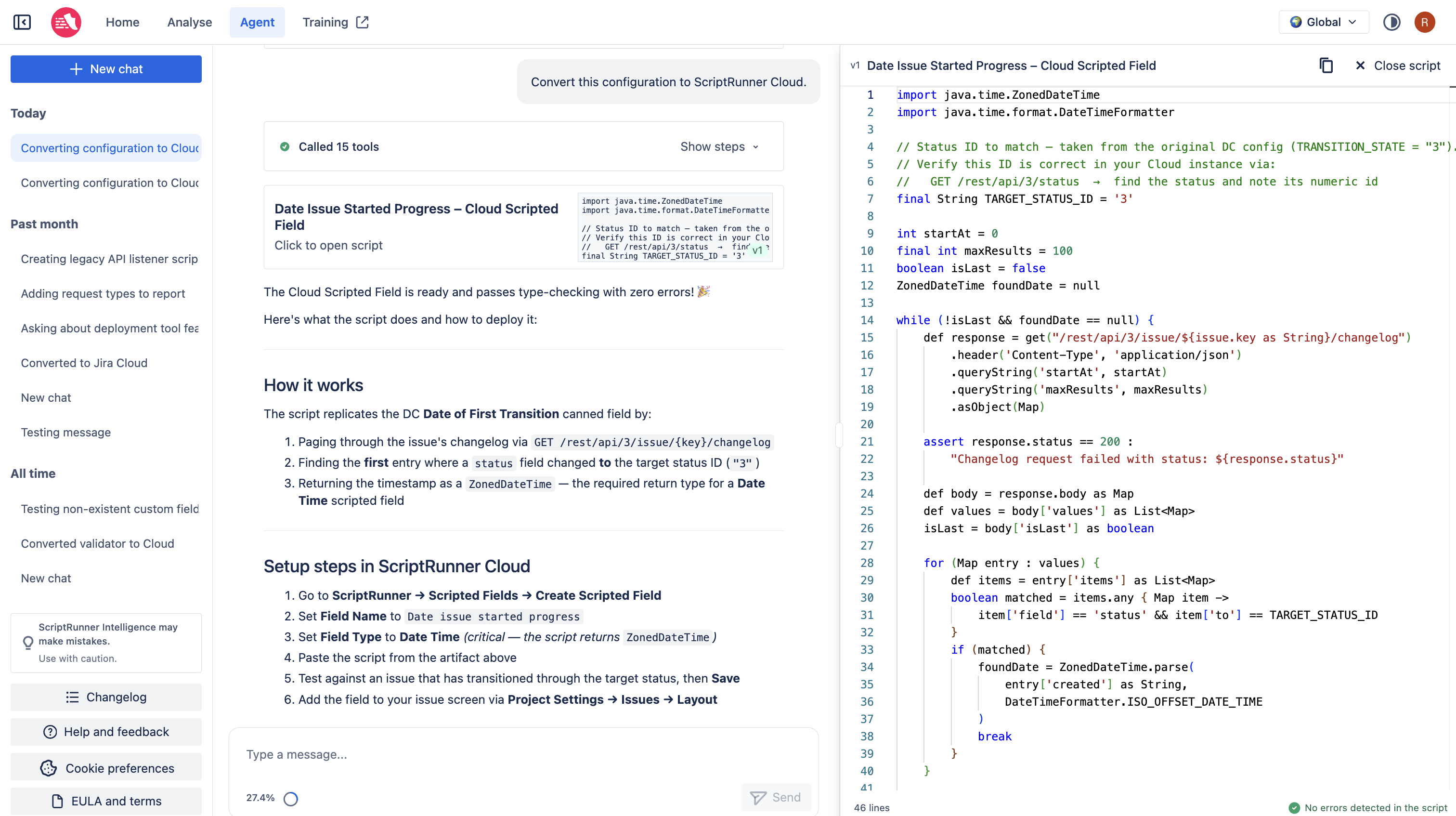This screenshot has height=816, width=1456.
Task: Click the context usage circle indicator
Action: pos(290,799)
